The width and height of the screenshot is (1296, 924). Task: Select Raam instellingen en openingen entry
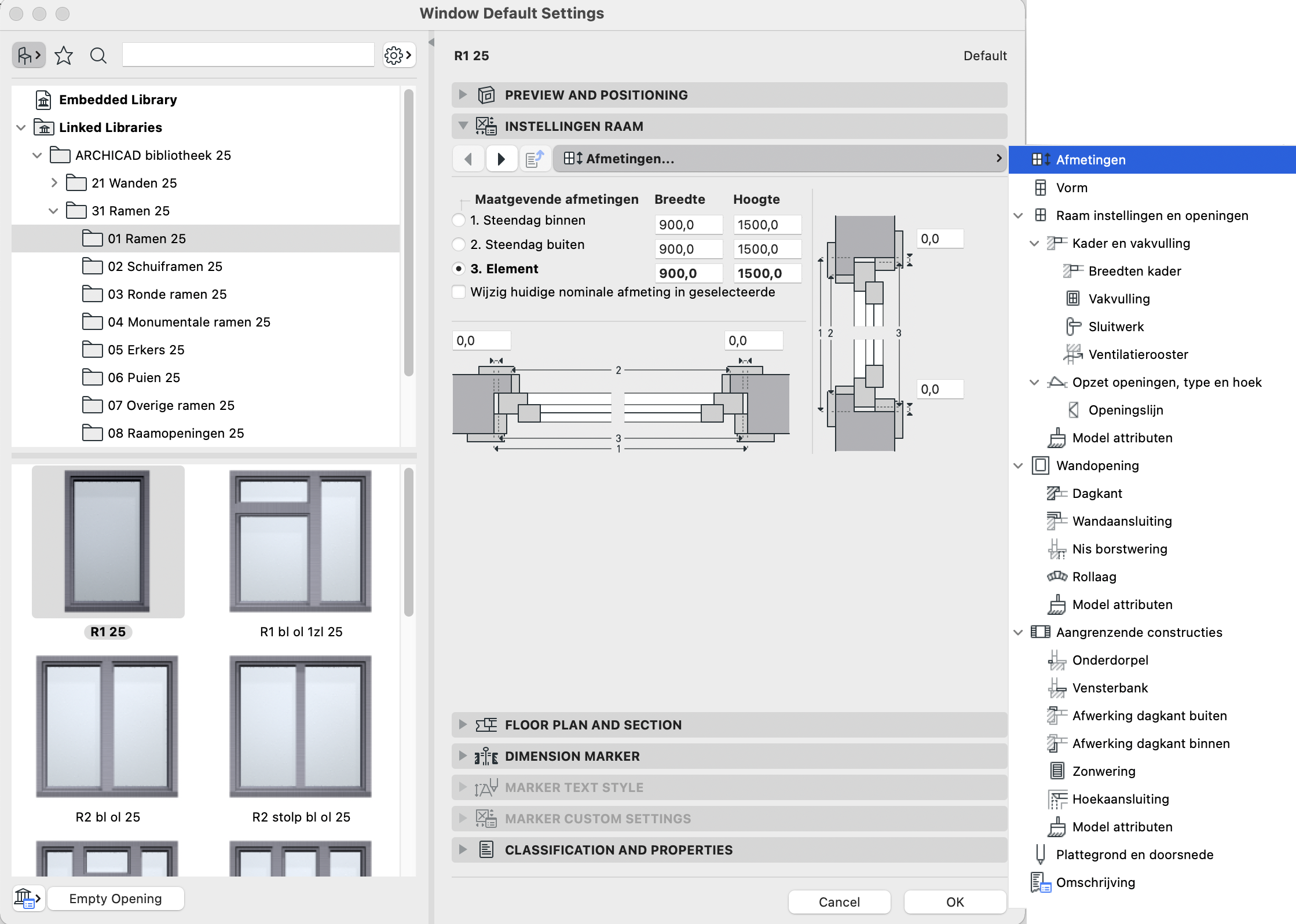click(x=1152, y=215)
